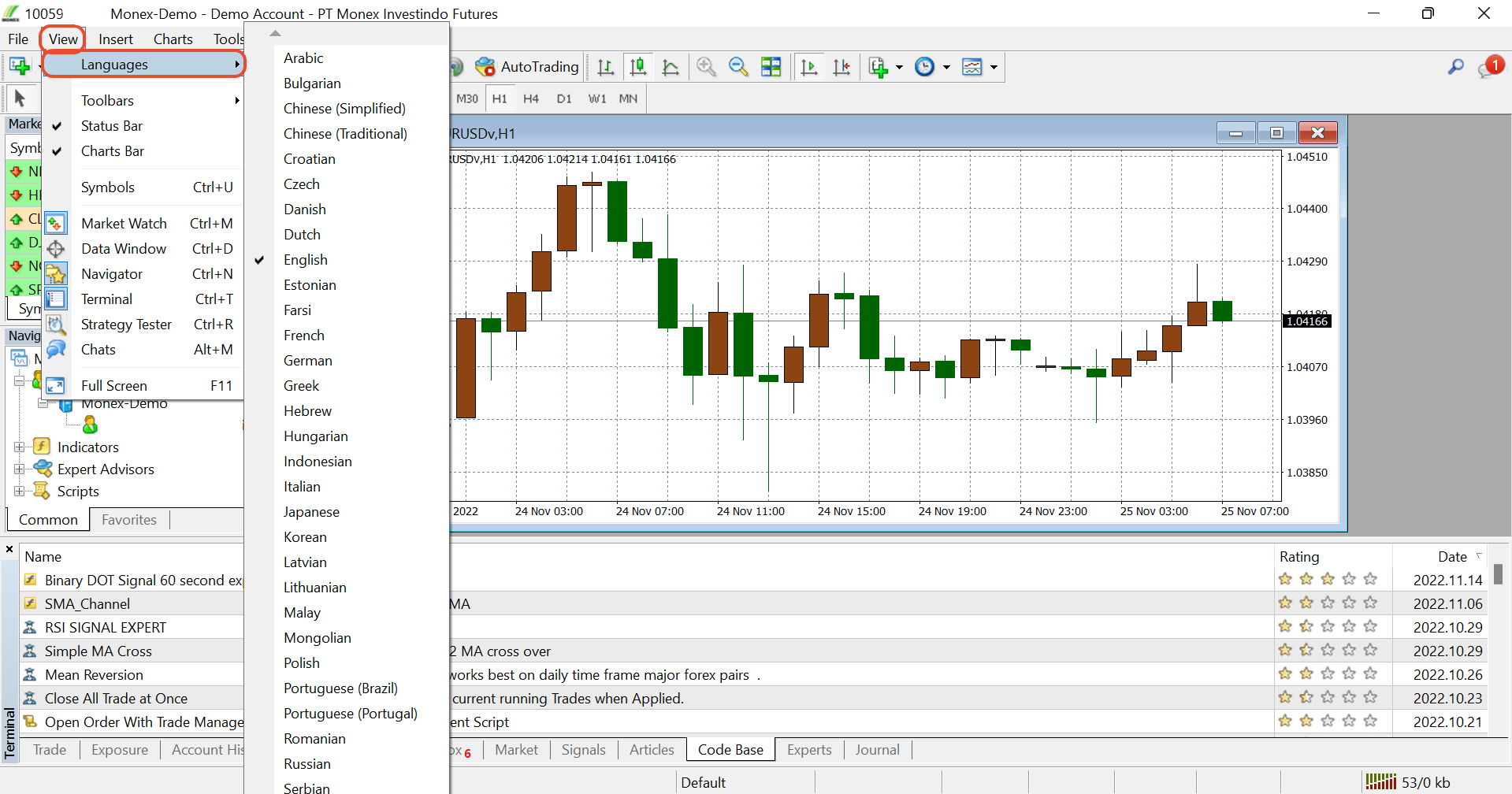Image resolution: width=1512 pixels, height=794 pixels.
Task: Click the Templates icon
Action: tap(972, 67)
